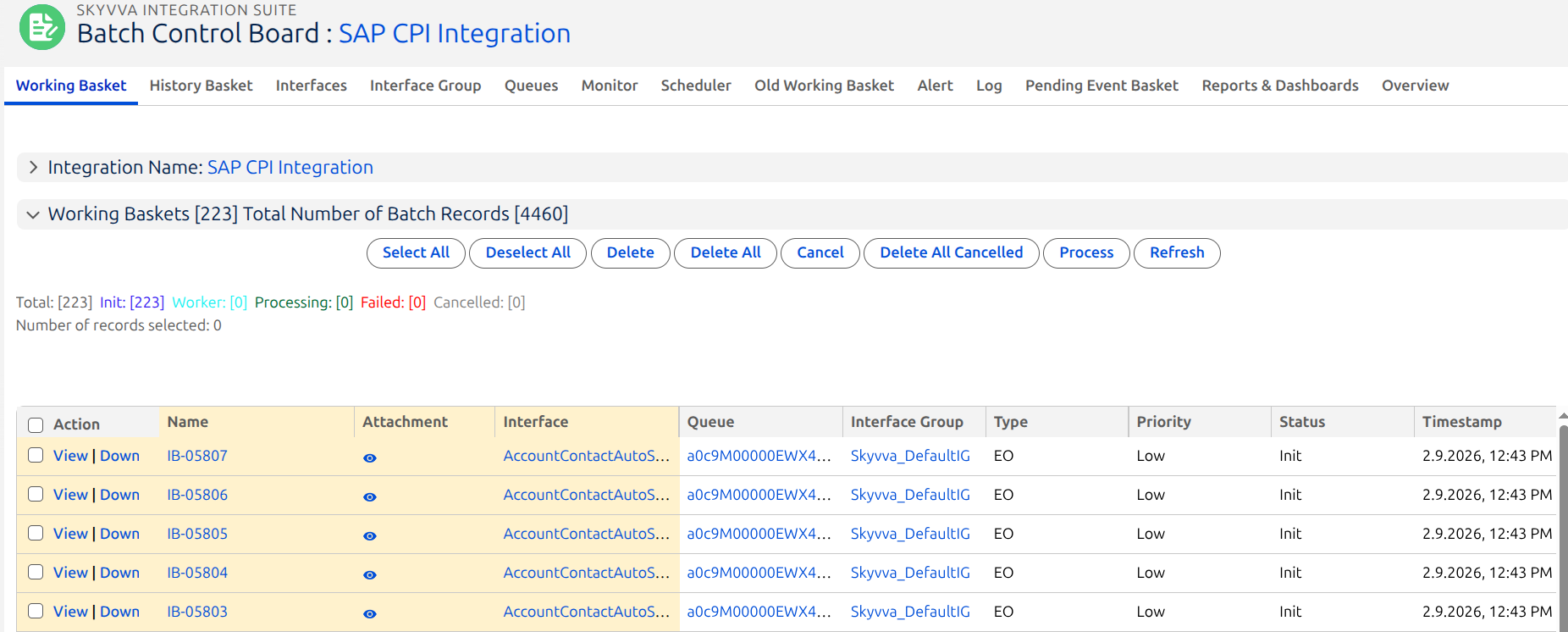This screenshot has width=1568, height=632.
Task: Open the Log tab
Action: (x=989, y=86)
